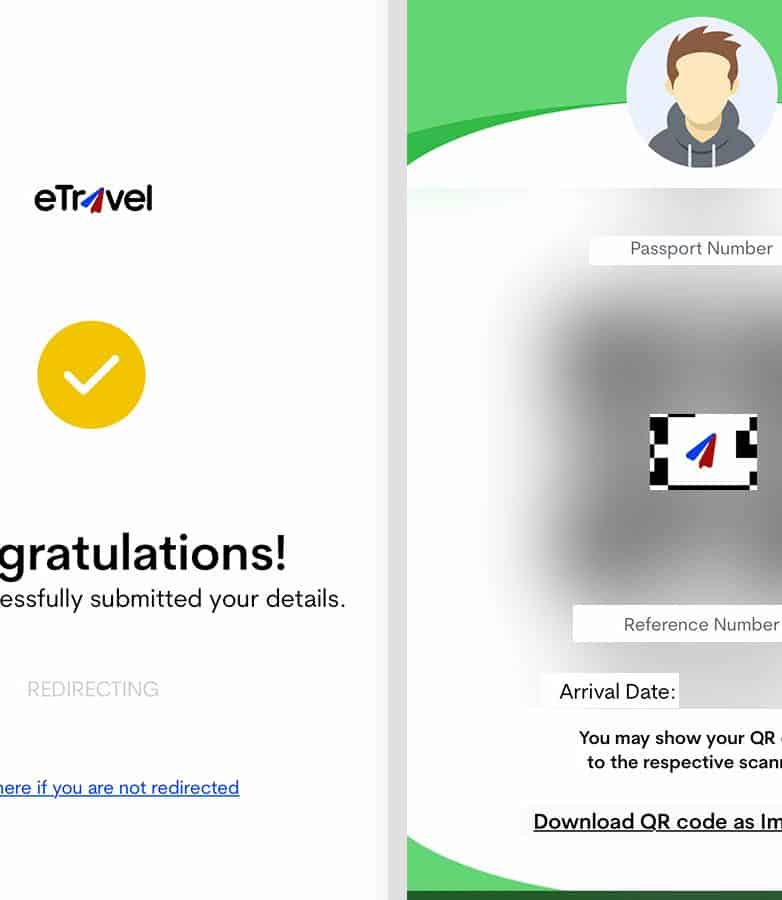Click the eTravel logo
782x900 pixels.
click(x=93, y=199)
